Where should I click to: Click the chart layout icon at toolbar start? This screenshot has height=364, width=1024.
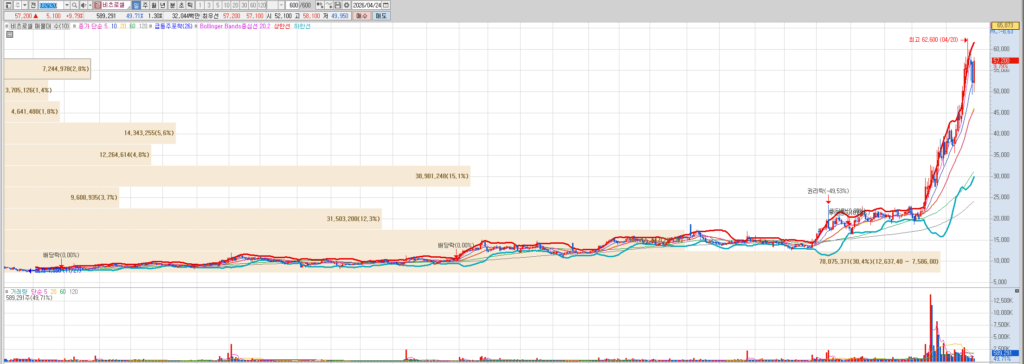(8, 5)
